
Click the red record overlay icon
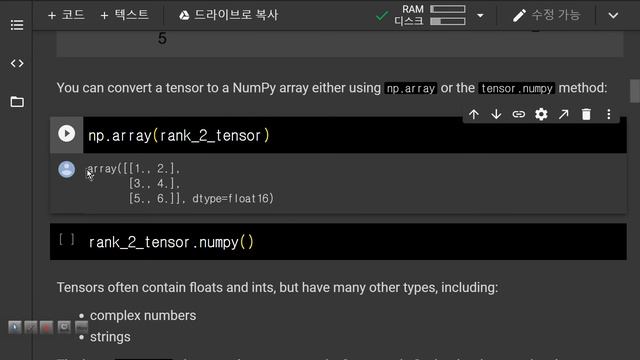[47, 327]
